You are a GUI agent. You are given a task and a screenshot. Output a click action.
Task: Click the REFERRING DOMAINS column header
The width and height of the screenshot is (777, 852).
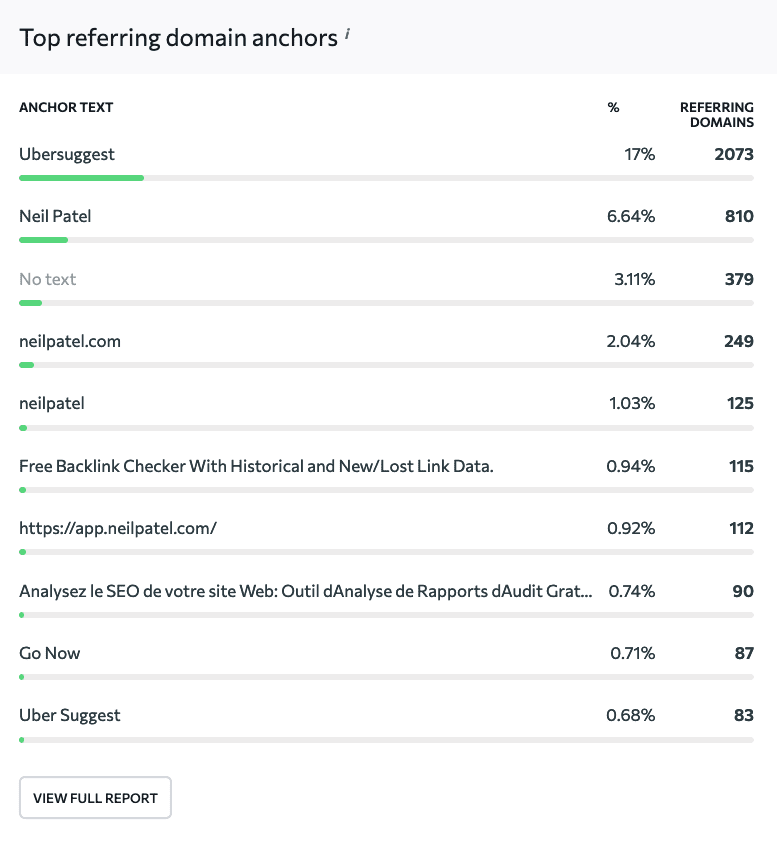click(716, 114)
